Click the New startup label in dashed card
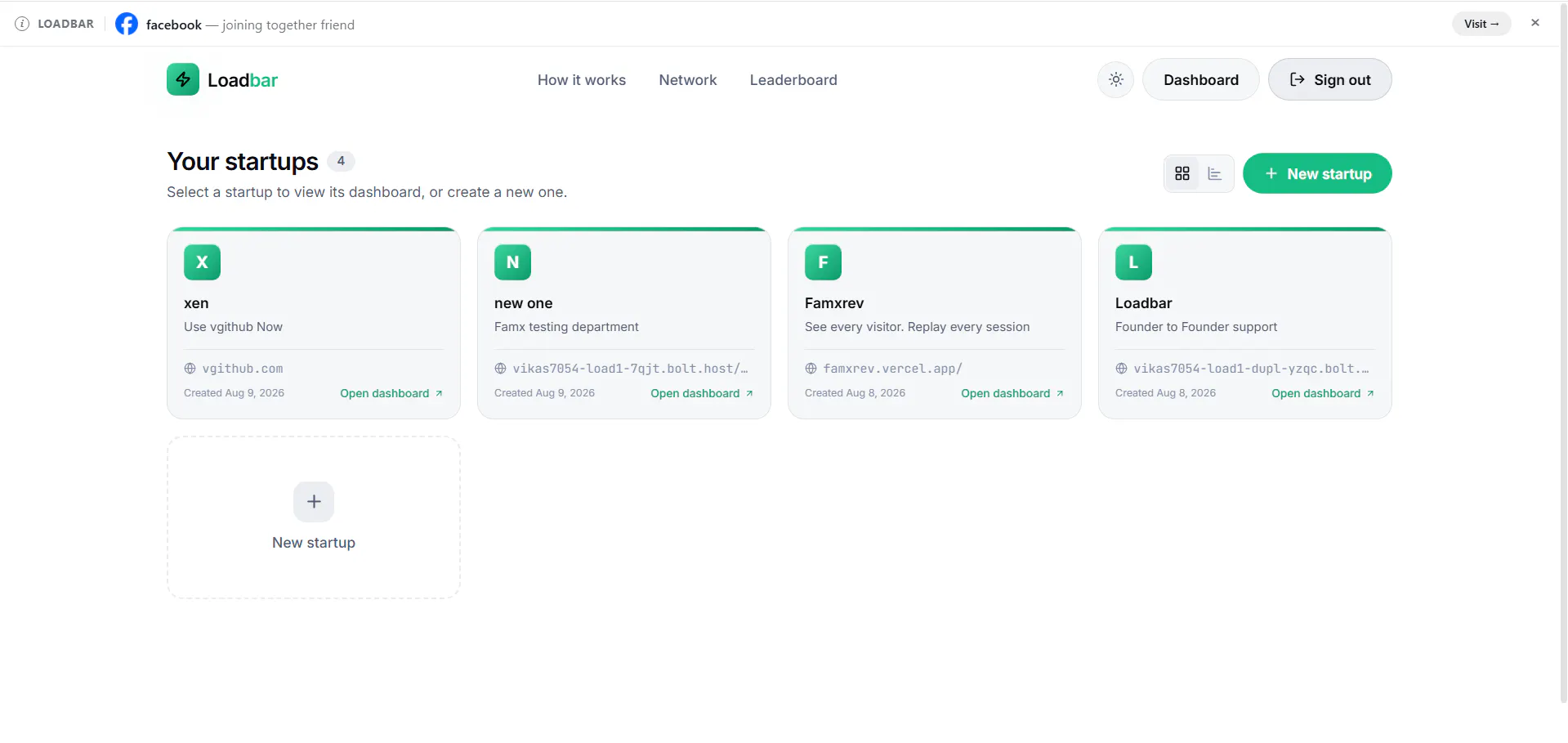 (x=314, y=543)
